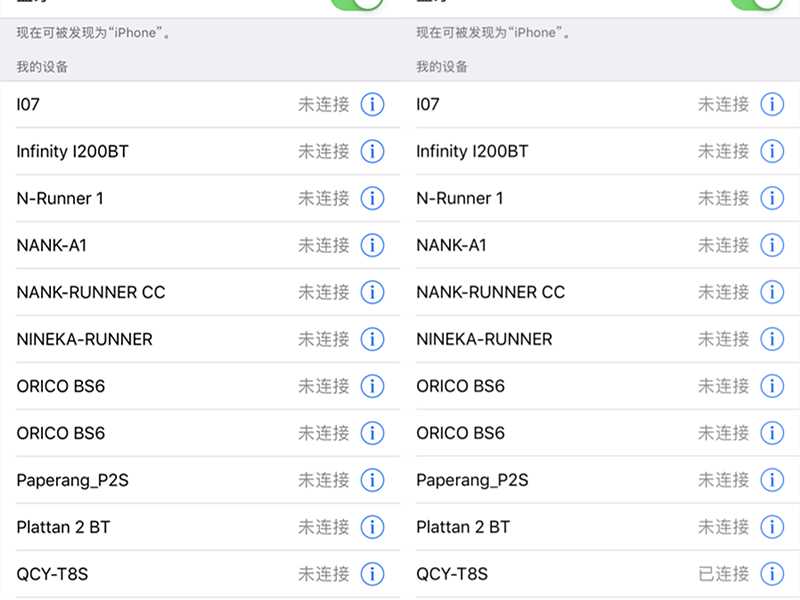The height and width of the screenshot is (600, 800).
Task: Open info for first ORICO BS6, left screenshot
Action: [372, 386]
